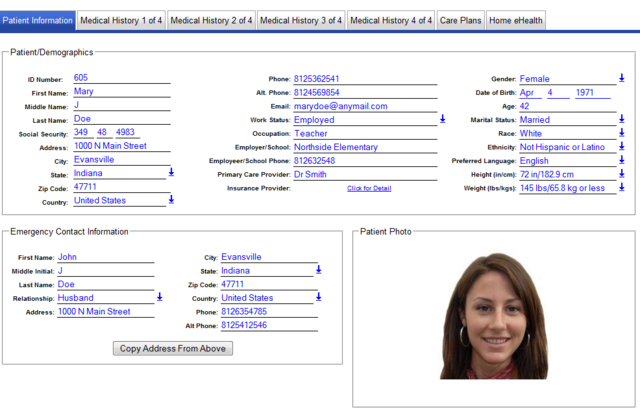Open Medical History 4 of 4 tab
Screen dimensions: 640x408
[391, 20]
